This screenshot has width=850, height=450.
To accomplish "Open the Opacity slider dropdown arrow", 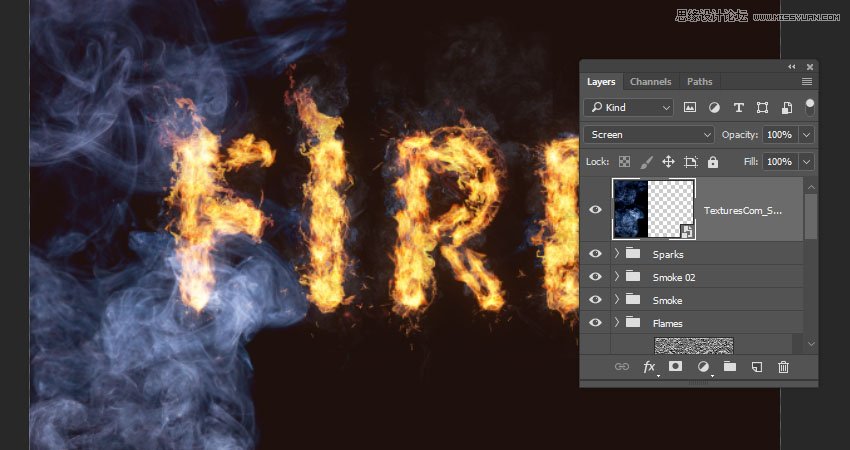I will [x=806, y=134].
